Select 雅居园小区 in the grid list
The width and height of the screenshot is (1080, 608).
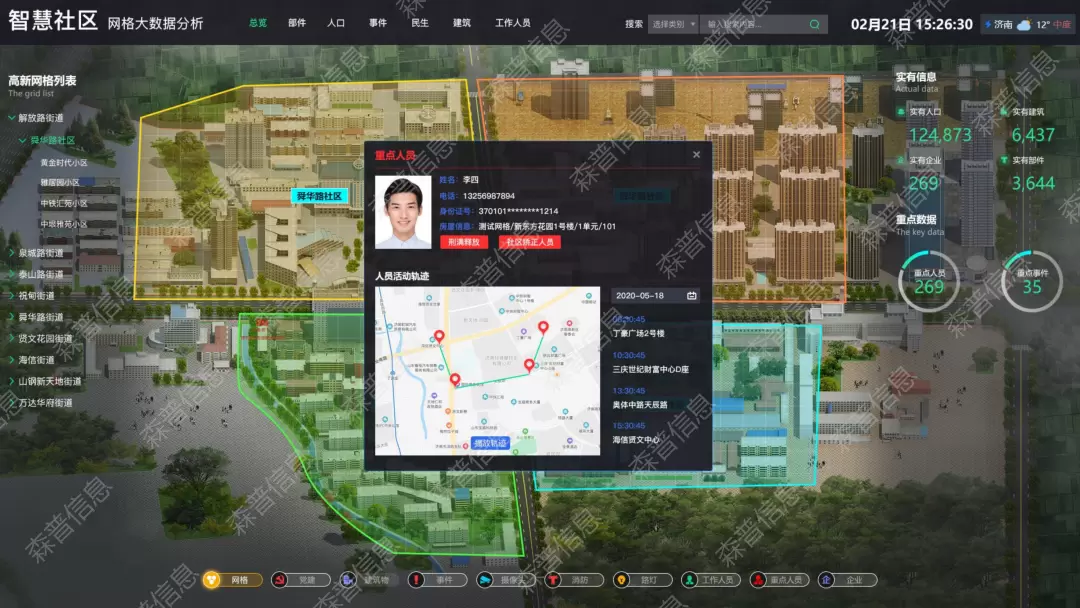pyautogui.click(x=59, y=182)
